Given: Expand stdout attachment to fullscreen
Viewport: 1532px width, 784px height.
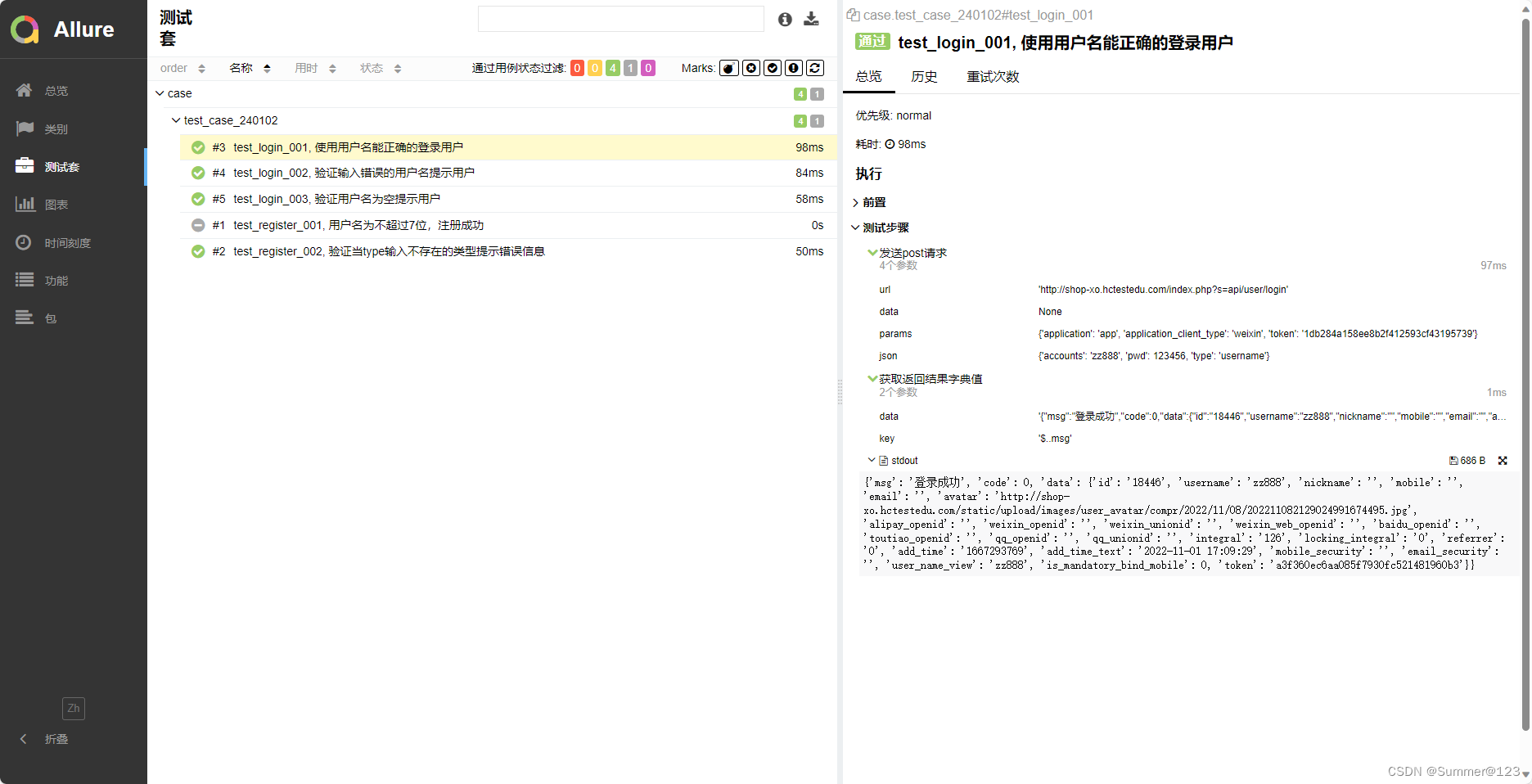Looking at the screenshot, I should click(1503, 461).
